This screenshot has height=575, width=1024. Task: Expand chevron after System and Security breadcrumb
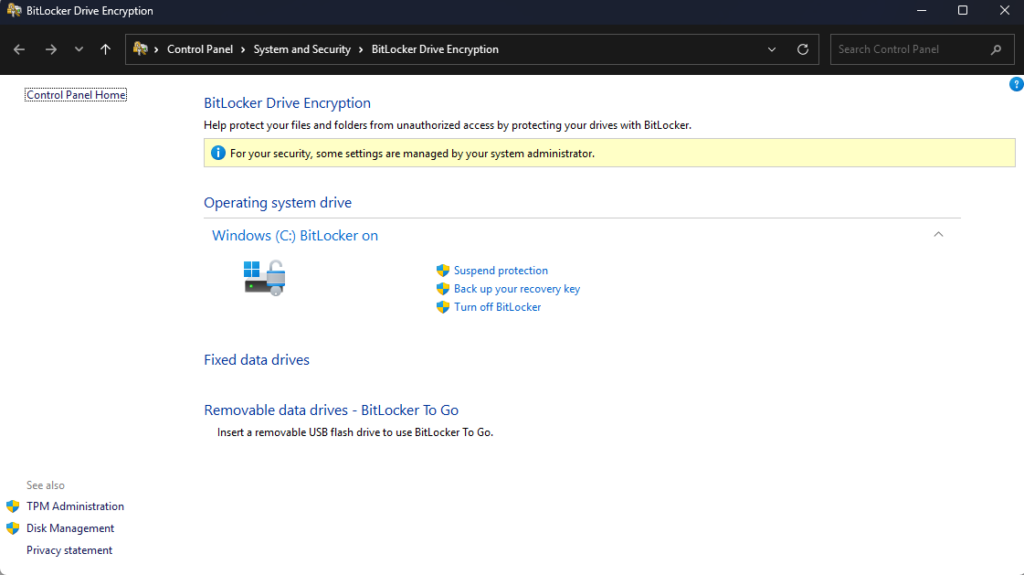click(x=360, y=50)
